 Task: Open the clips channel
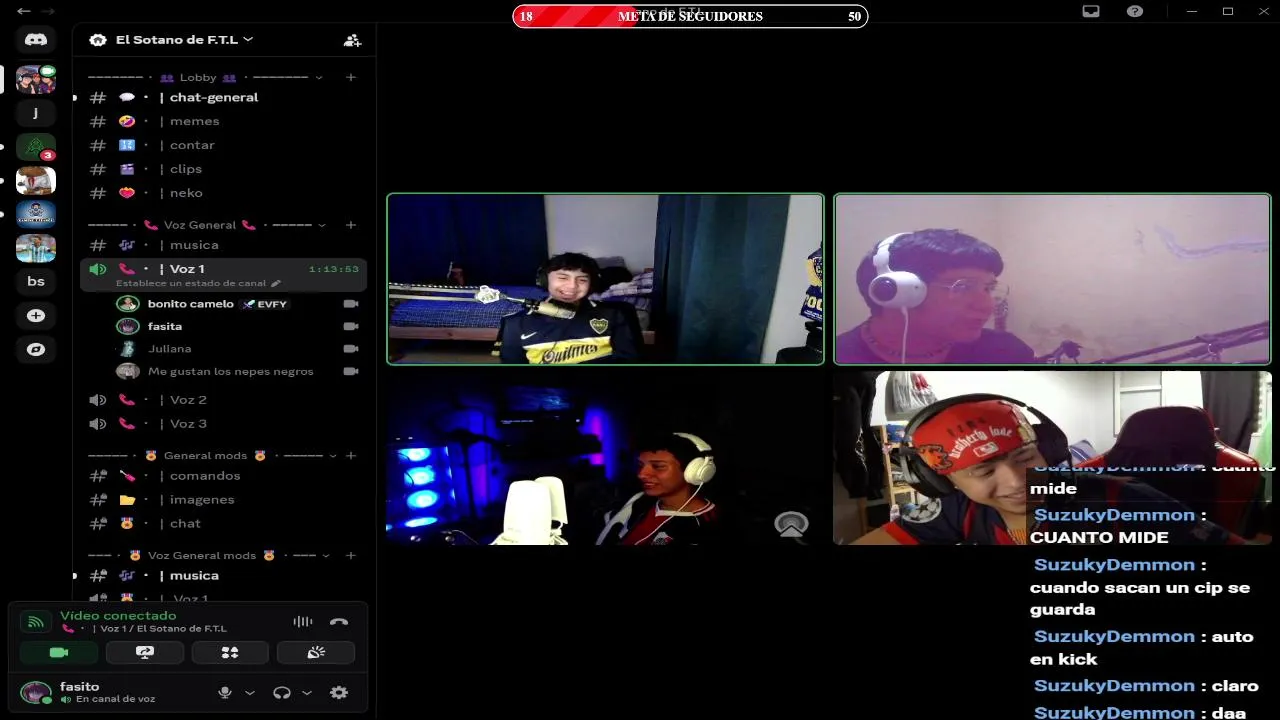223,169
